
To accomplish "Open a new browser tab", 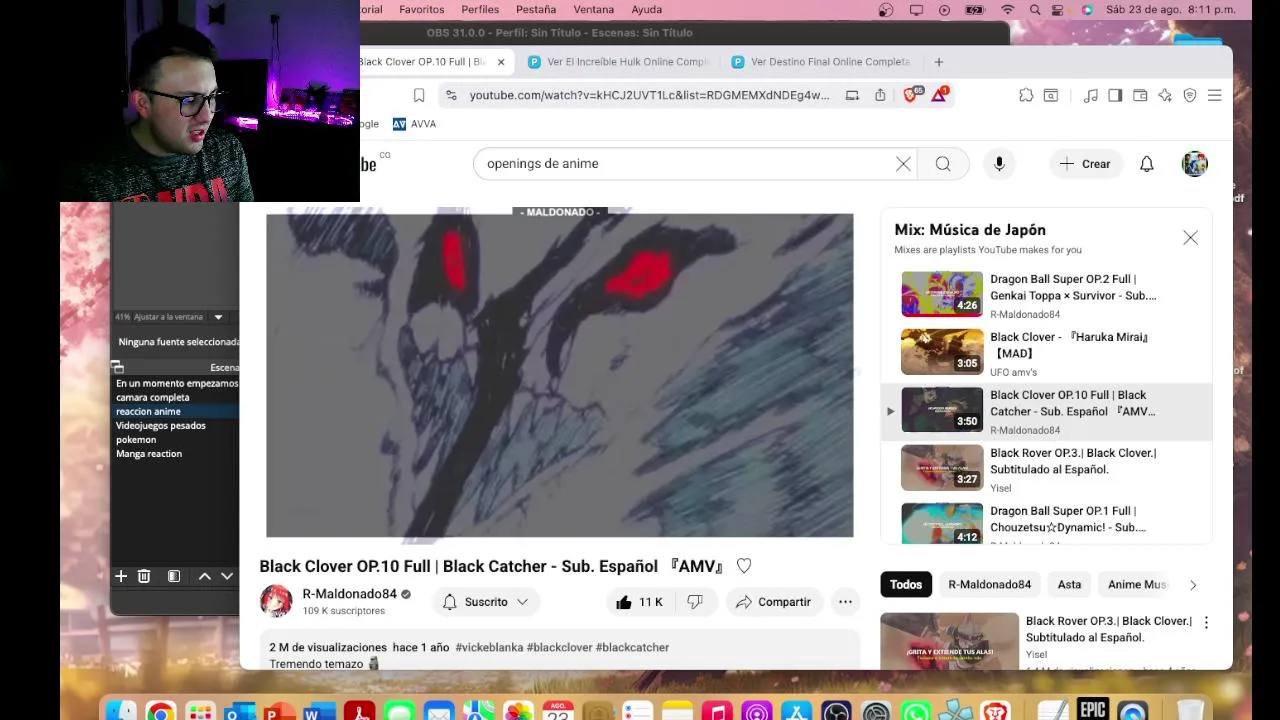I will (x=938, y=62).
